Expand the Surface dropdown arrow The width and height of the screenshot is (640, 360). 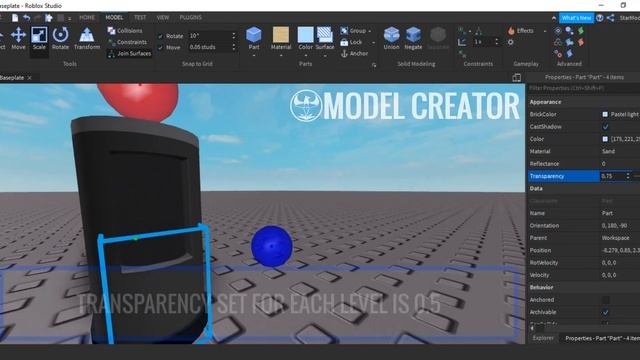point(325,55)
